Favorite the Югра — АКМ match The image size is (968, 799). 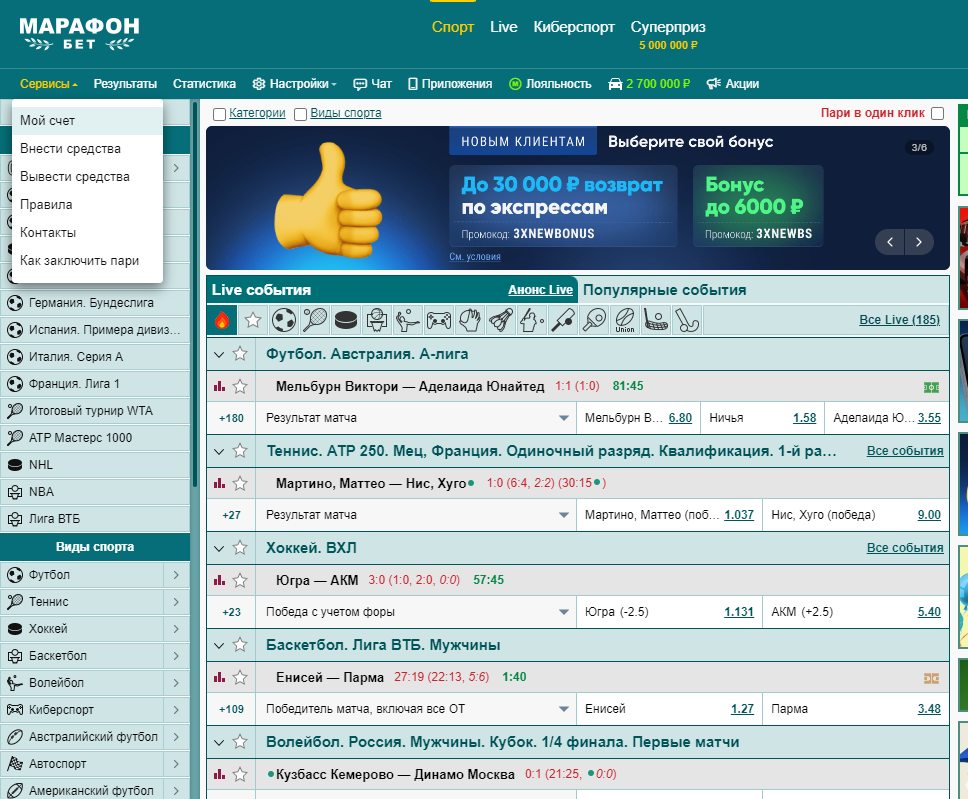(240, 580)
